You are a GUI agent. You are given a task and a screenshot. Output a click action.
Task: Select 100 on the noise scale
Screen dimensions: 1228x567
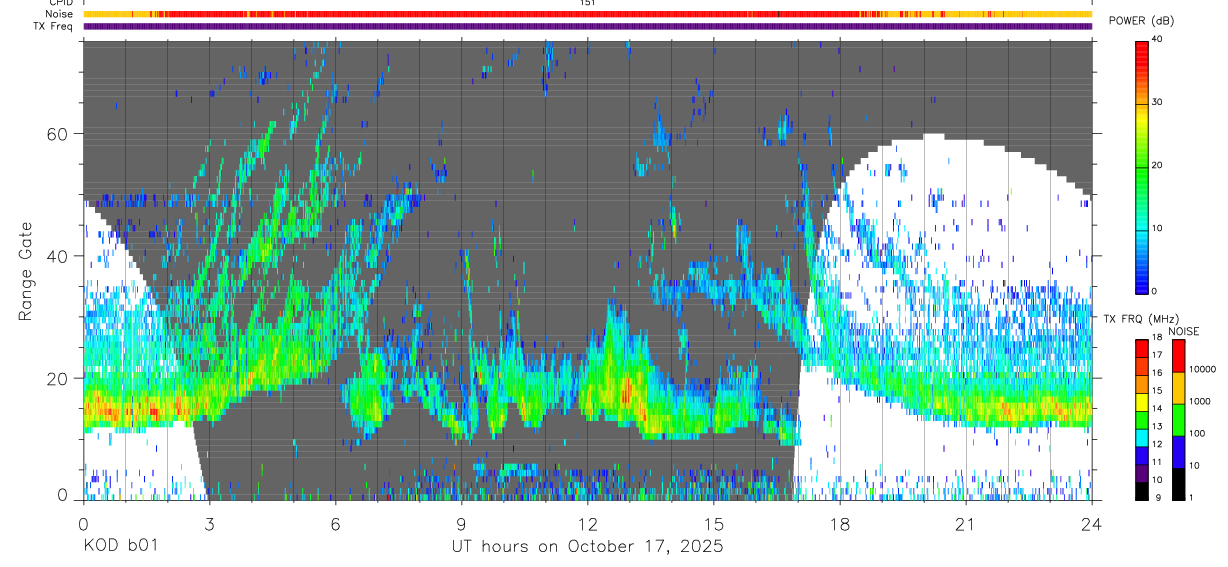click(x=1197, y=433)
